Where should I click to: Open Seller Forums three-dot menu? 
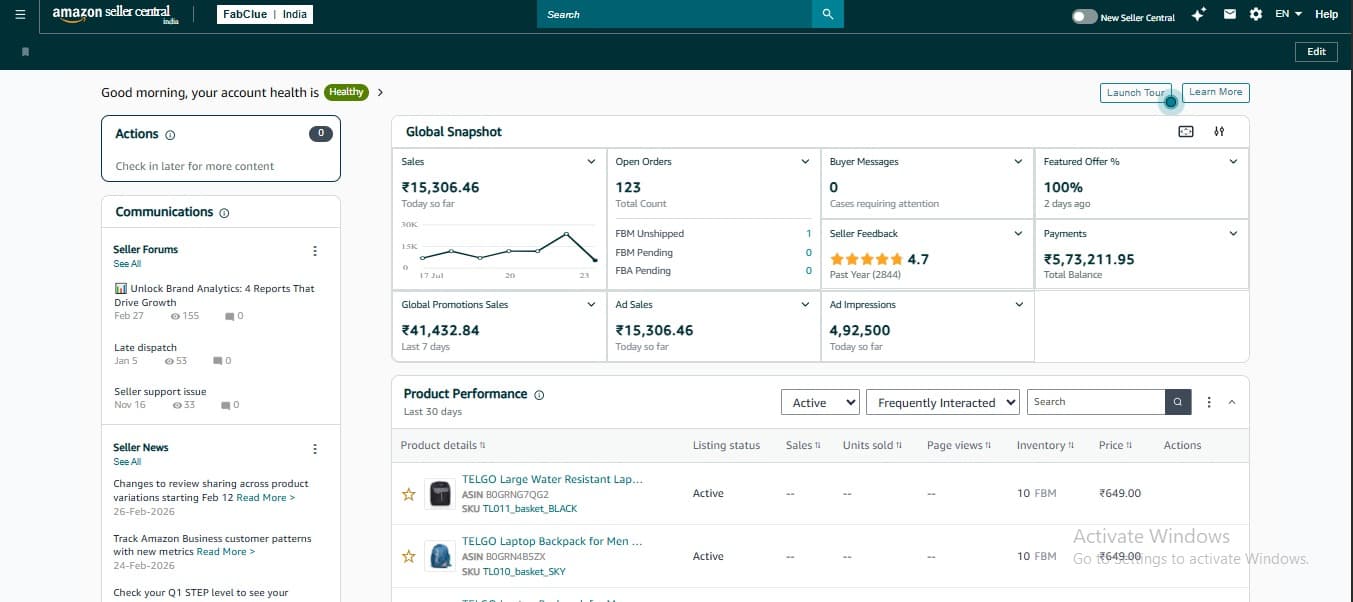(x=315, y=251)
